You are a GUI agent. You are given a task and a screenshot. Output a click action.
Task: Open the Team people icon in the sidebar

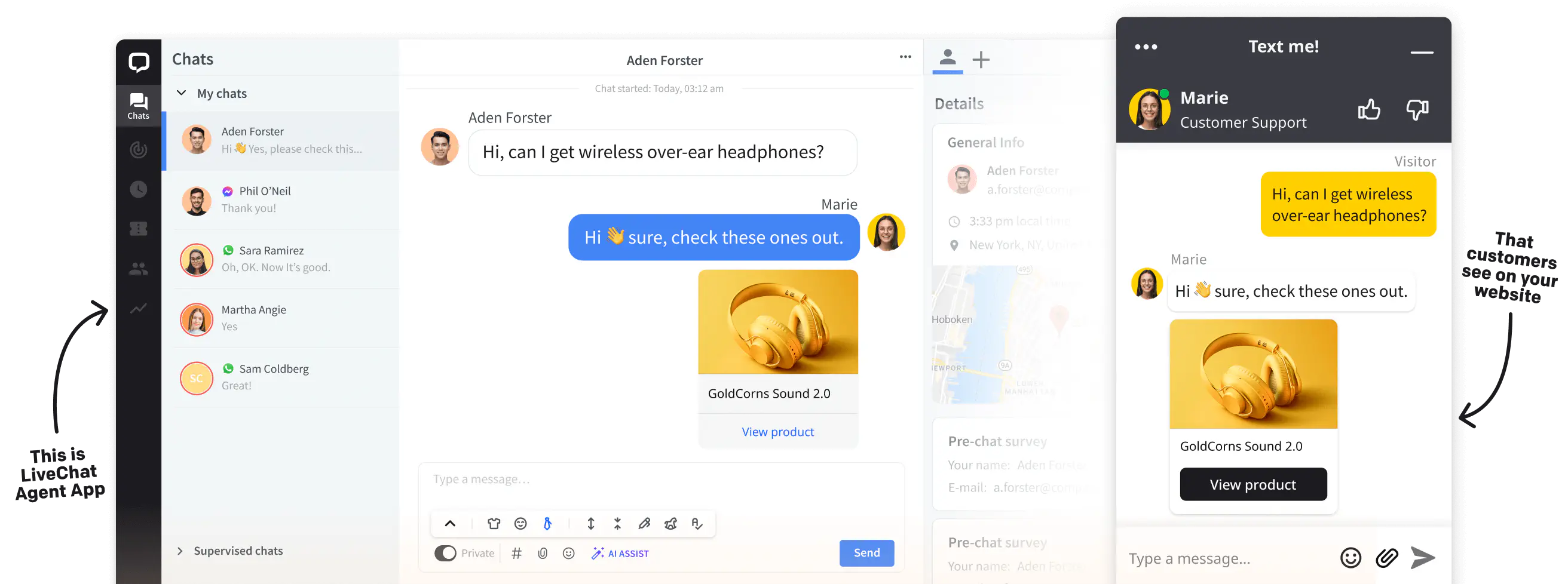click(138, 268)
